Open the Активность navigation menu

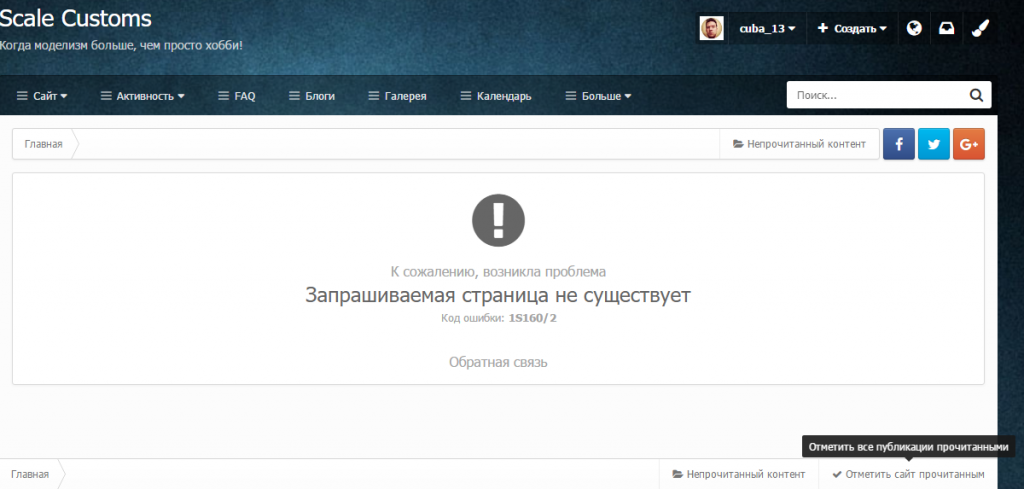pos(142,96)
